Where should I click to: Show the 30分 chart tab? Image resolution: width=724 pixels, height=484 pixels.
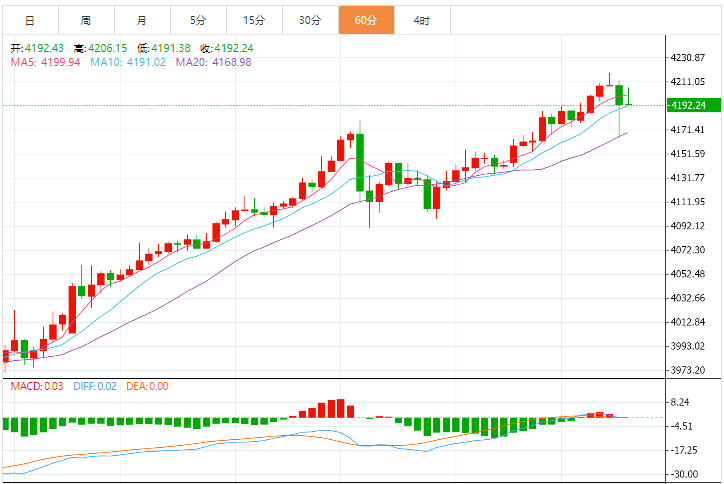click(x=310, y=20)
